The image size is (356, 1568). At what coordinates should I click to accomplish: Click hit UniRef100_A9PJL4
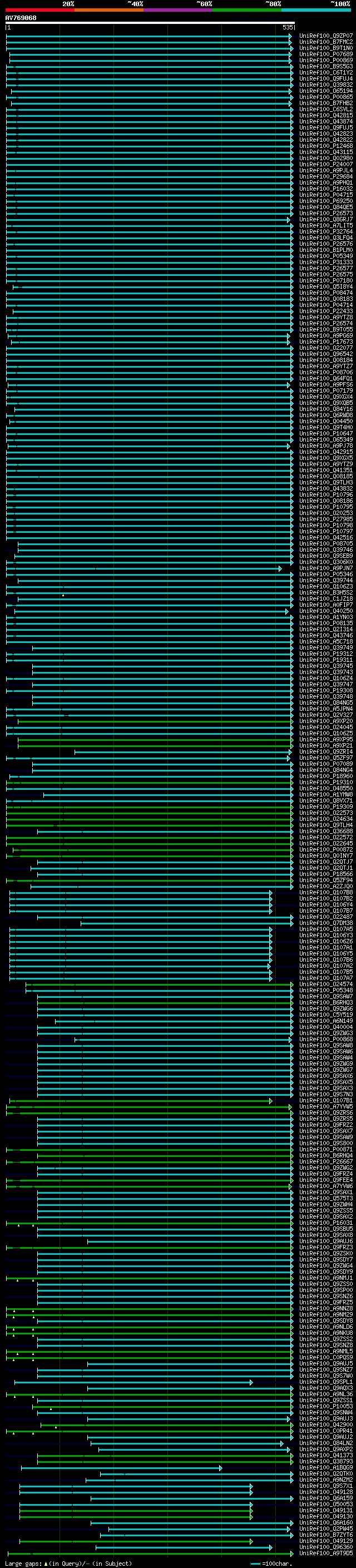click(325, 170)
